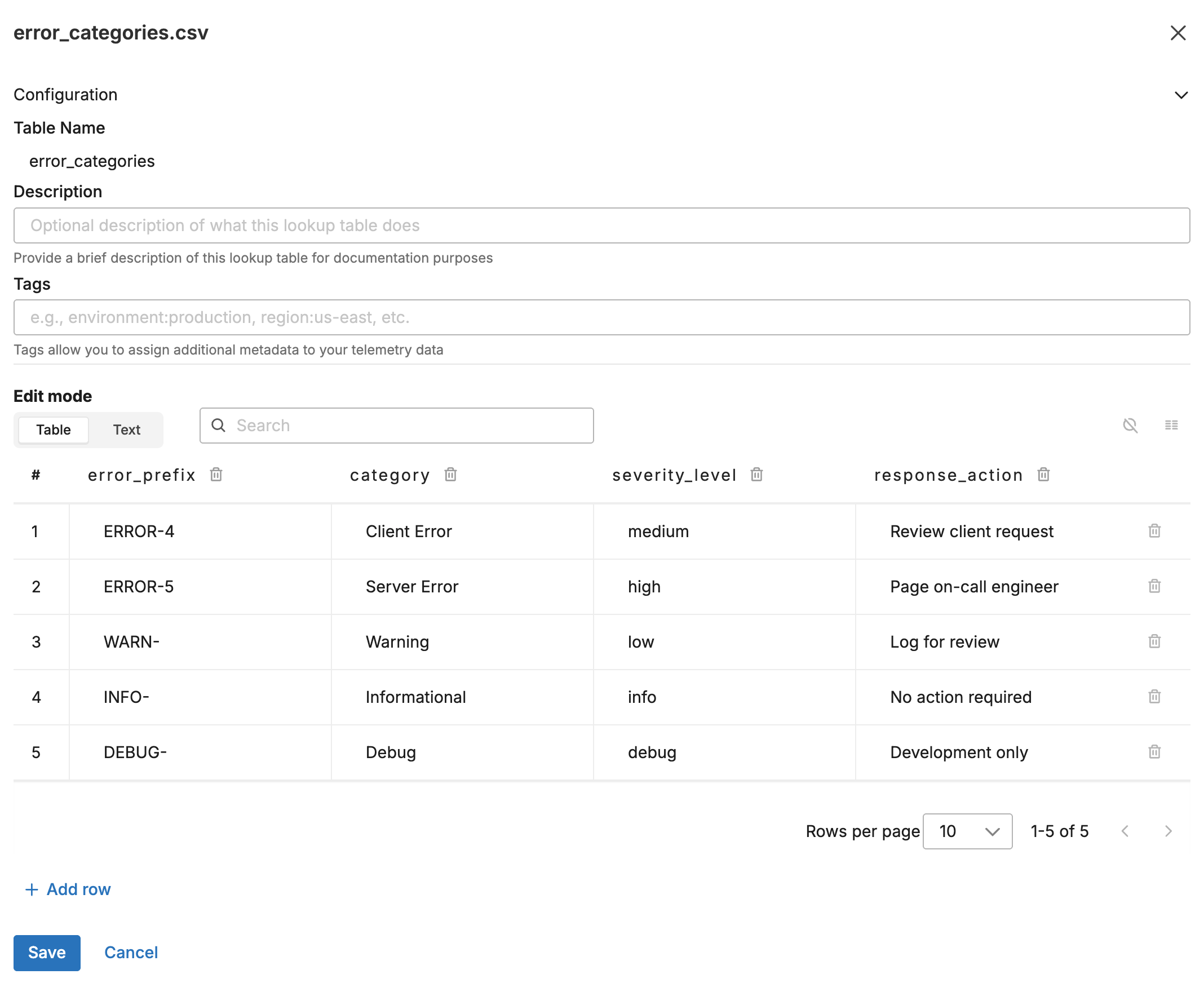Collapse the Configuration section

(1181, 95)
